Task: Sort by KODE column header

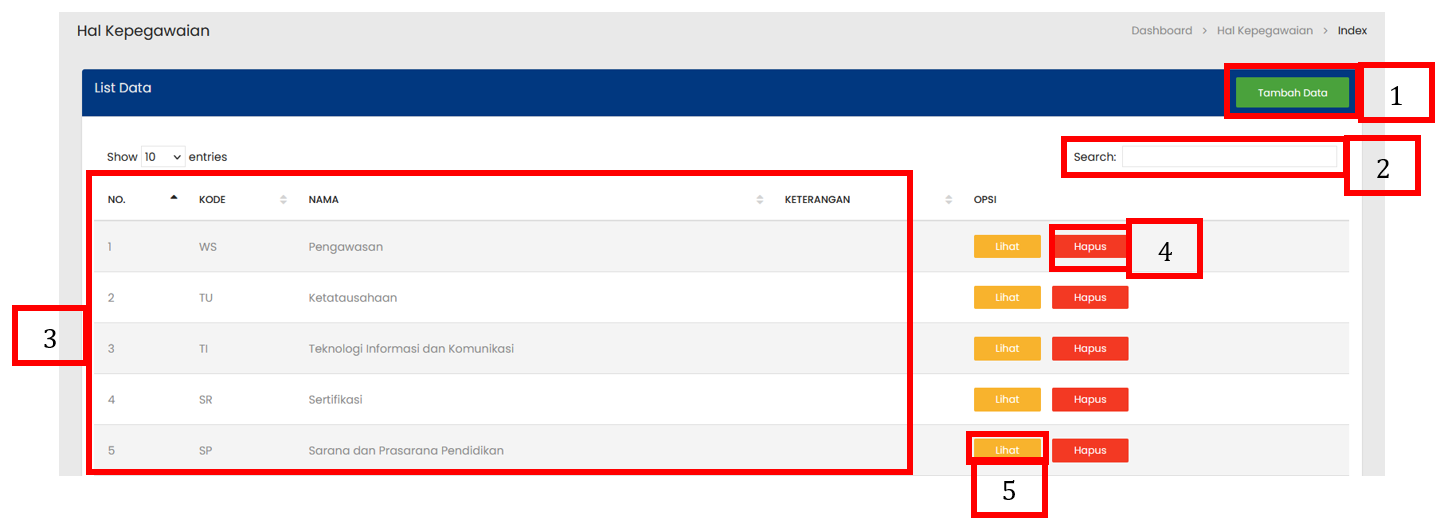Action: pos(212,200)
